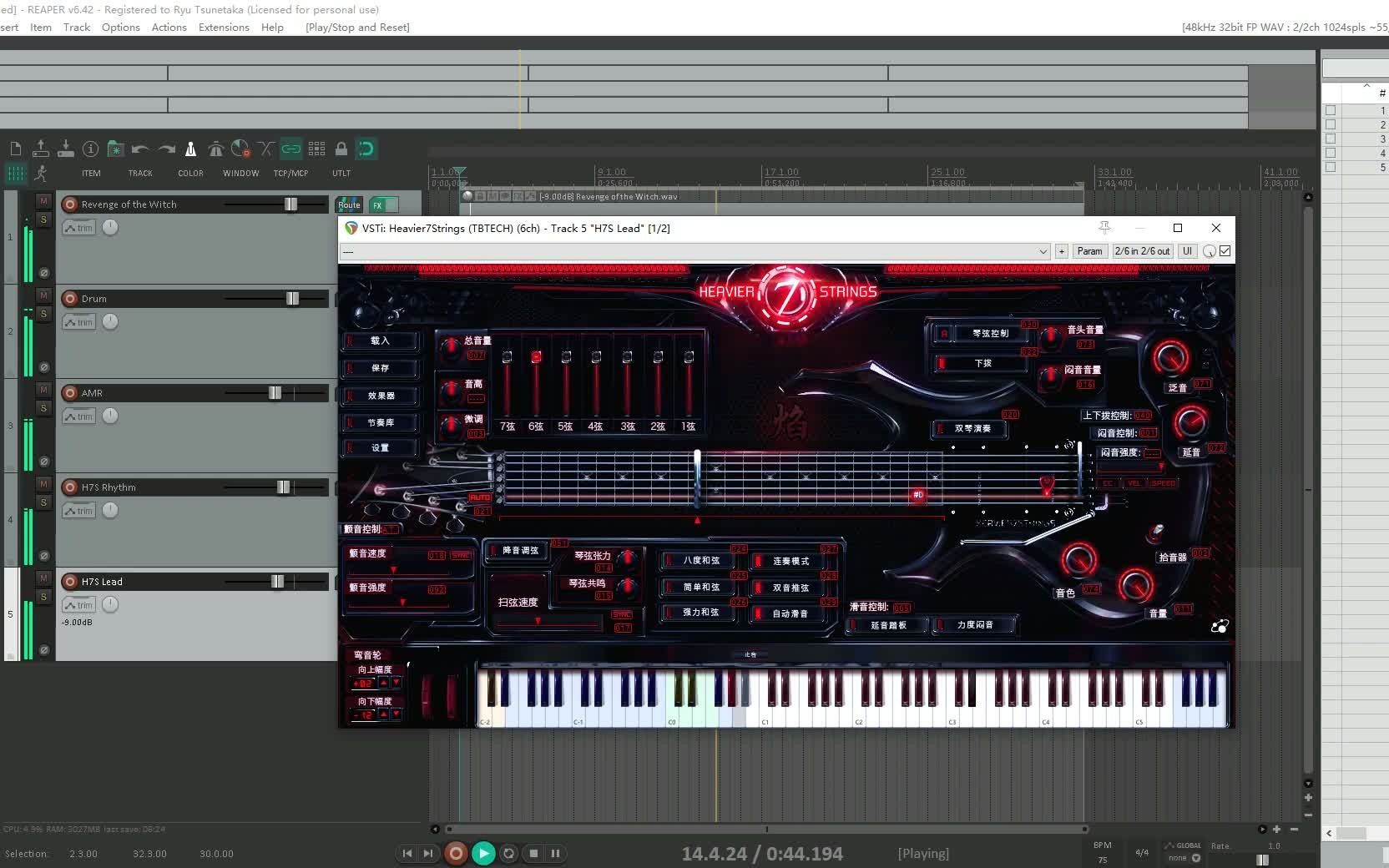
Task: Click the BPM 75 tempo field
Action: pyautogui.click(x=1103, y=860)
